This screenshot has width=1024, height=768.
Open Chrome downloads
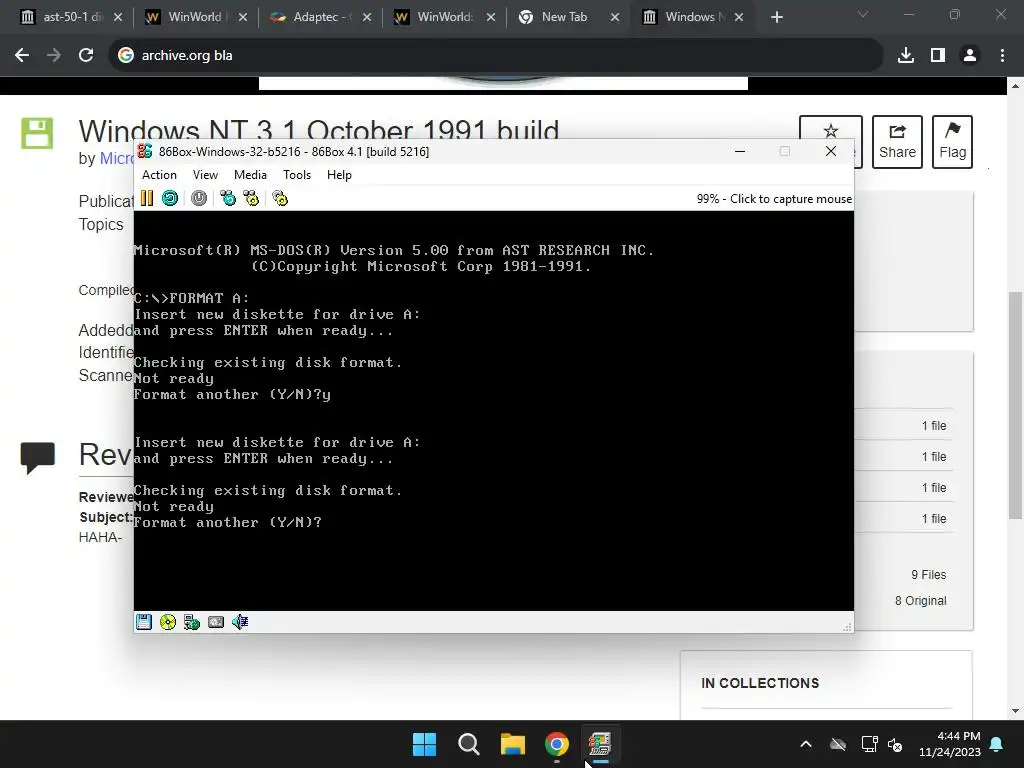[906, 56]
